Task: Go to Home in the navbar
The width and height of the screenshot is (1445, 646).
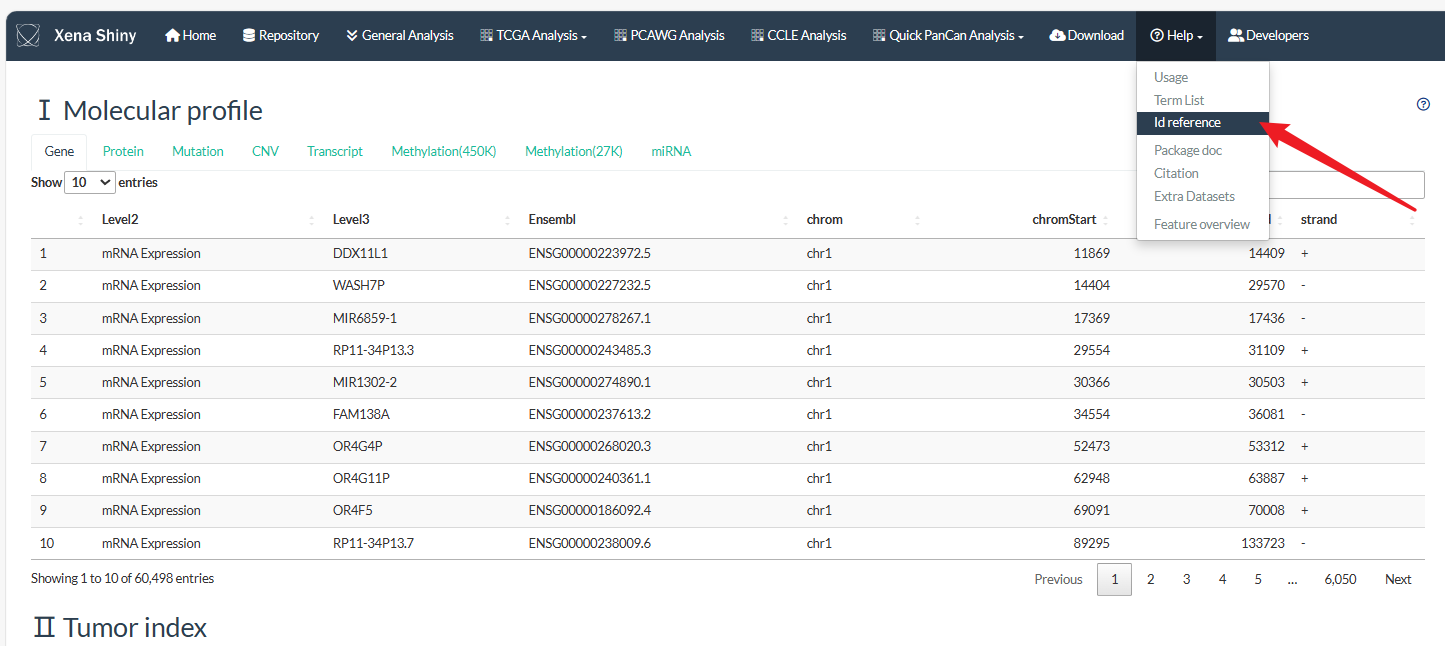Action: 190,35
